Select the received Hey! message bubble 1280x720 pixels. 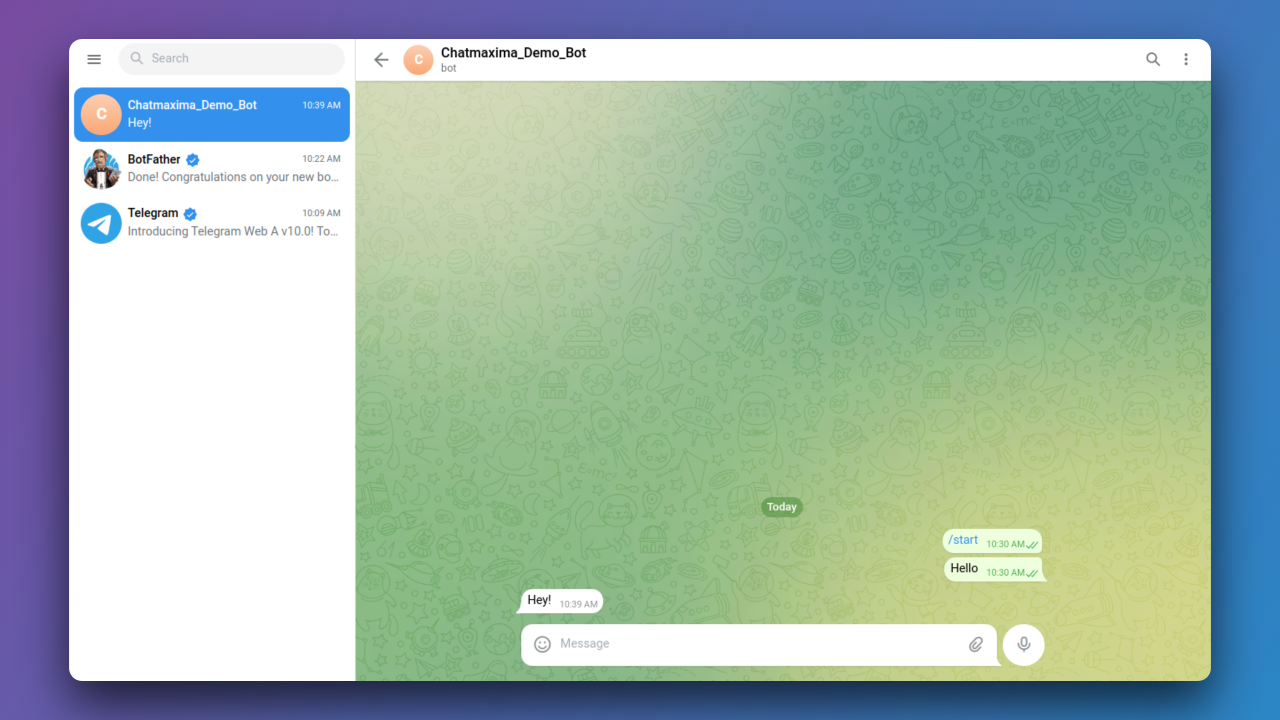561,601
